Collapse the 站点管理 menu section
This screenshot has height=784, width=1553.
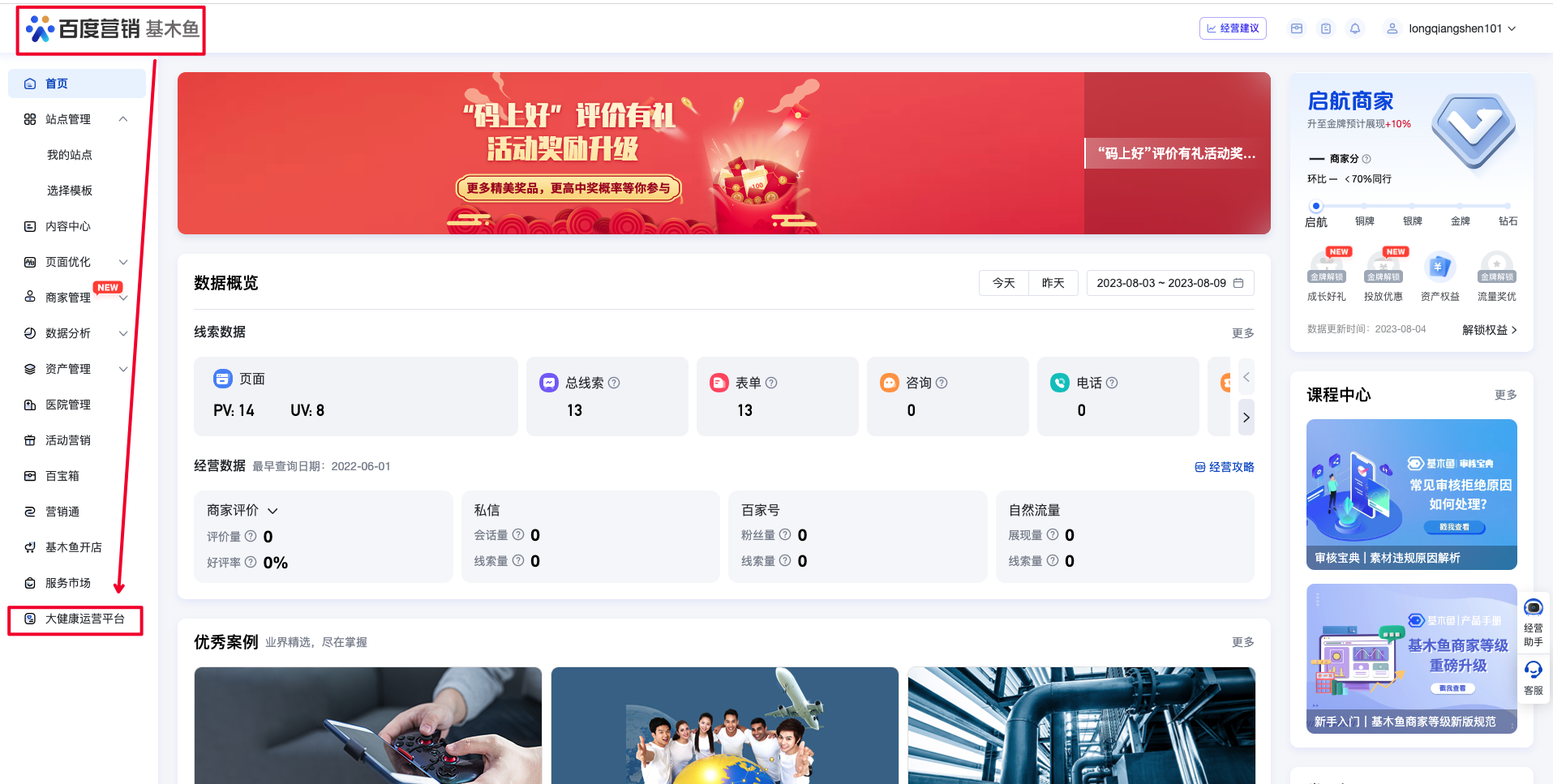tap(123, 119)
